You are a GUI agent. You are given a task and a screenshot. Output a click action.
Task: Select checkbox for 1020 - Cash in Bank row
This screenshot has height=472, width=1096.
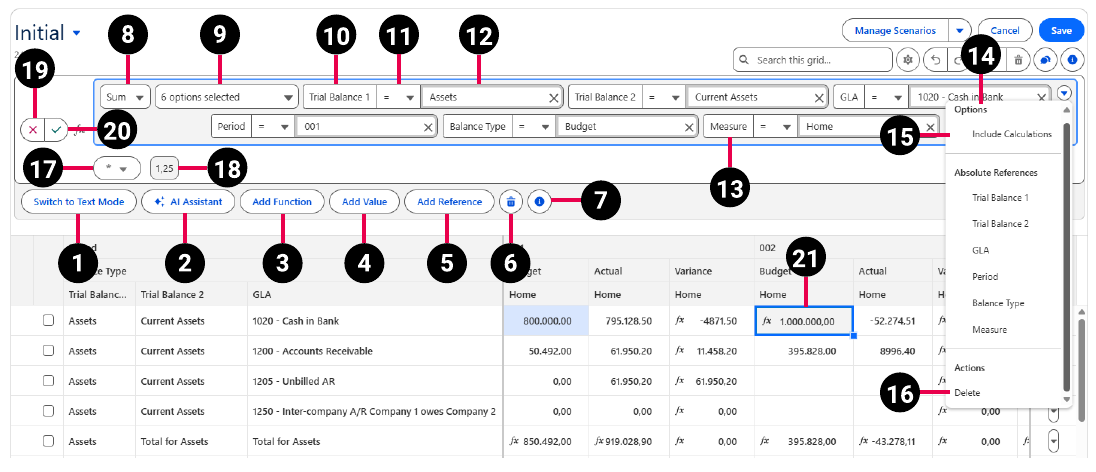[48, 320]
